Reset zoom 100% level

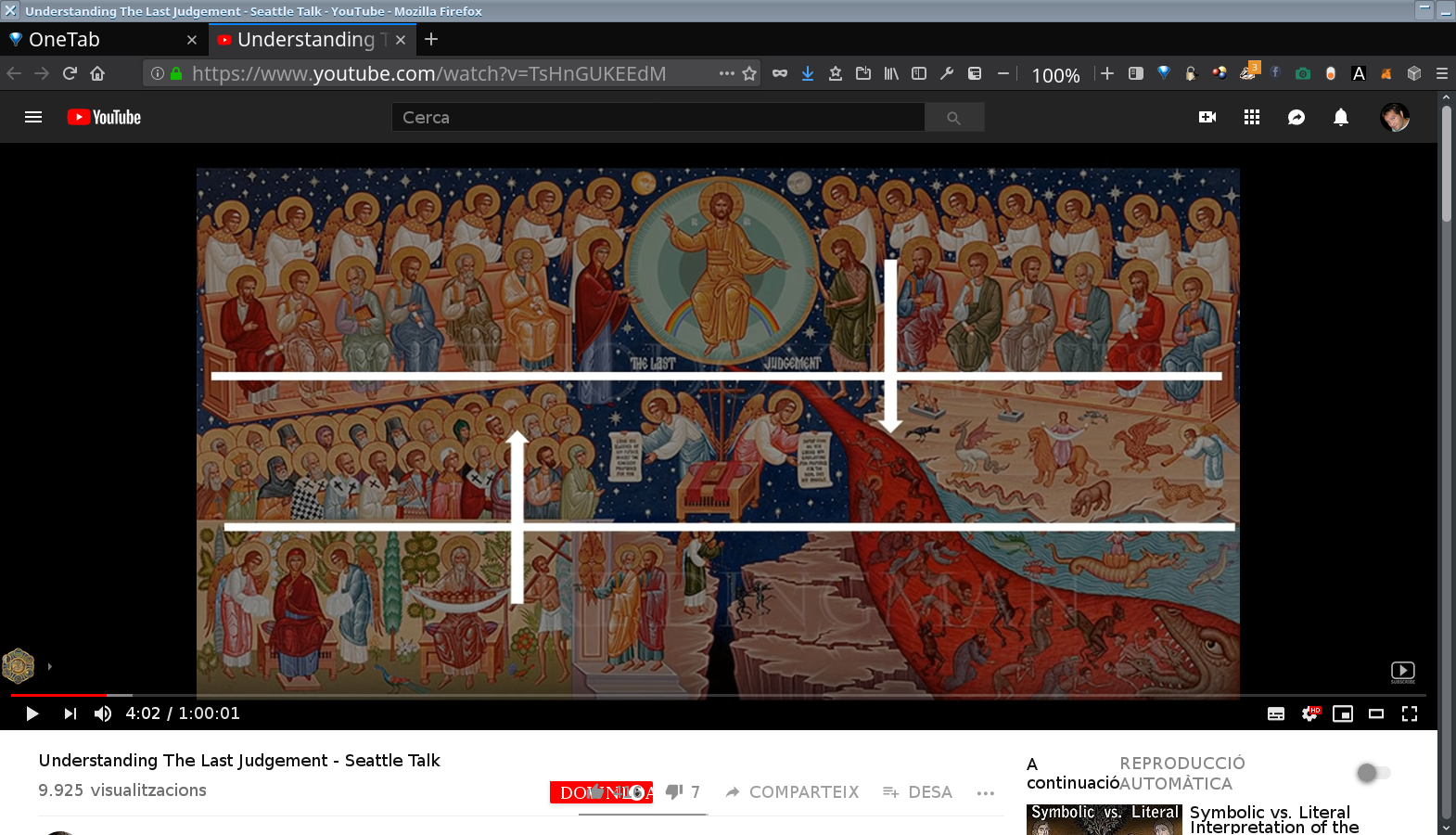coord(1055,75)
